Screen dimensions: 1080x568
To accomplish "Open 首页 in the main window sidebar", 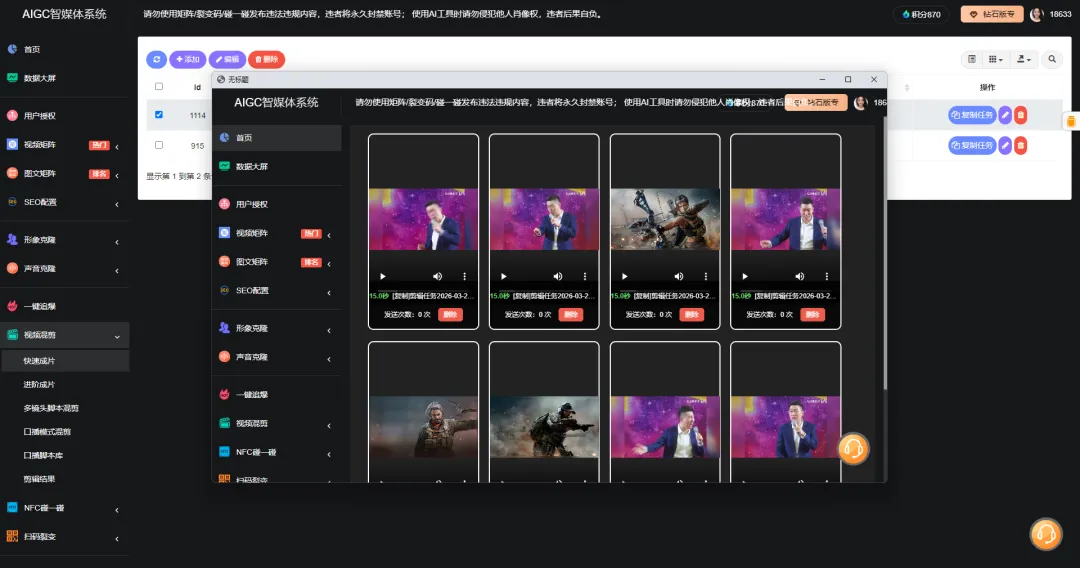I will (x=65, y=50).
